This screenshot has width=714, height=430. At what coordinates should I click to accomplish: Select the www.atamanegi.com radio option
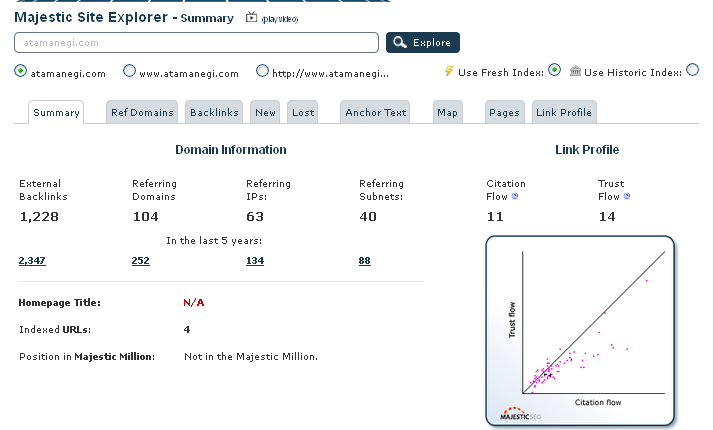pyautogui.click(x=129, y=71)
